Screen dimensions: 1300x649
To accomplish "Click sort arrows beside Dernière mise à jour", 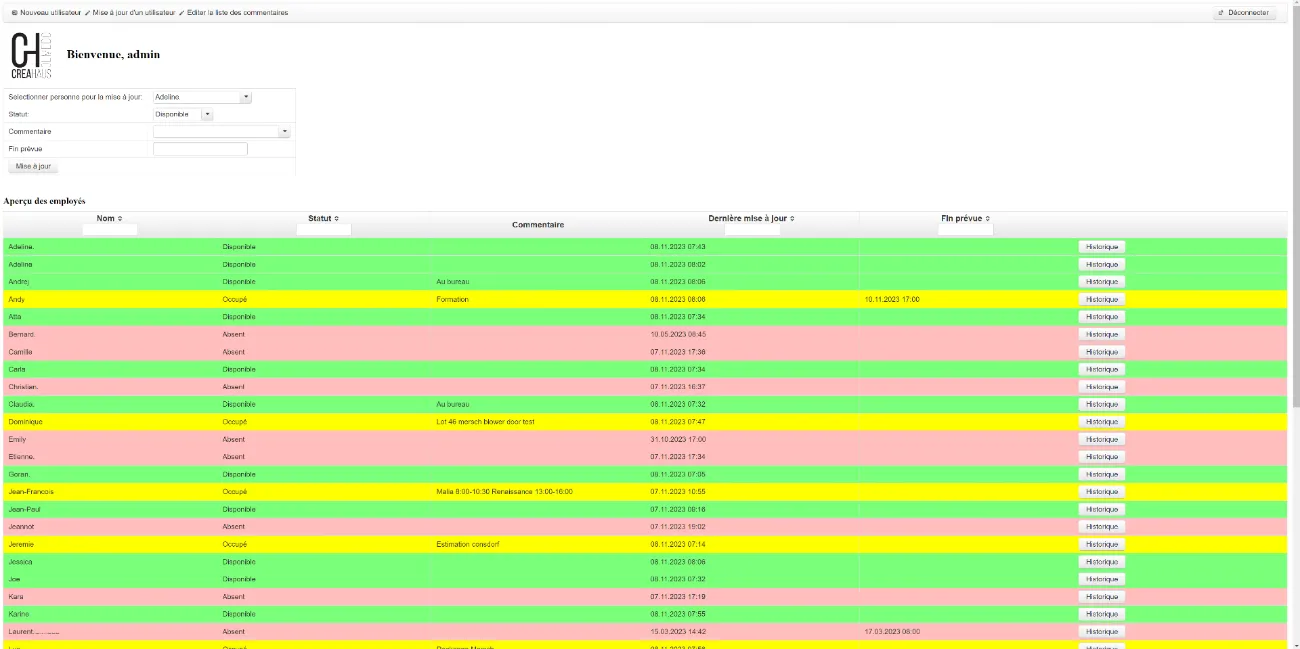I will click(792, 218).
